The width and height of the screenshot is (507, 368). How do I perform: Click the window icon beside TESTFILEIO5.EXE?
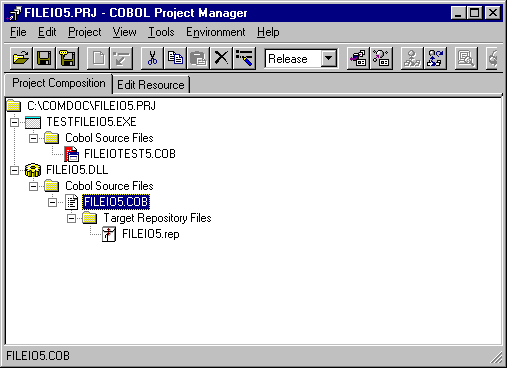coord(33,122)
